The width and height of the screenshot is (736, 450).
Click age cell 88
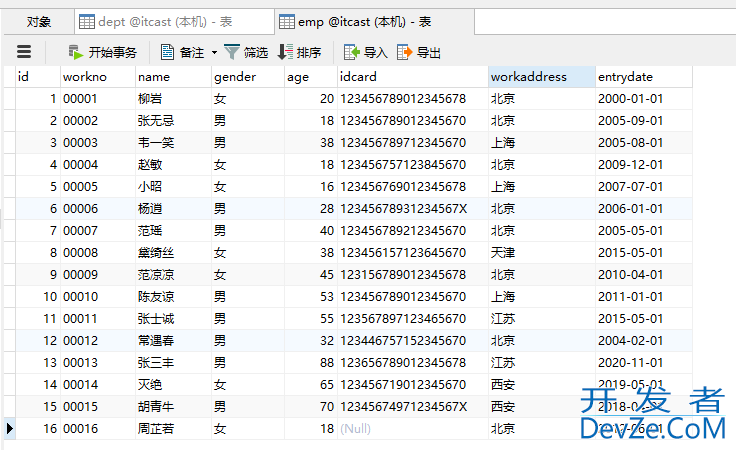pyautogui.click(x=311, y=363)
